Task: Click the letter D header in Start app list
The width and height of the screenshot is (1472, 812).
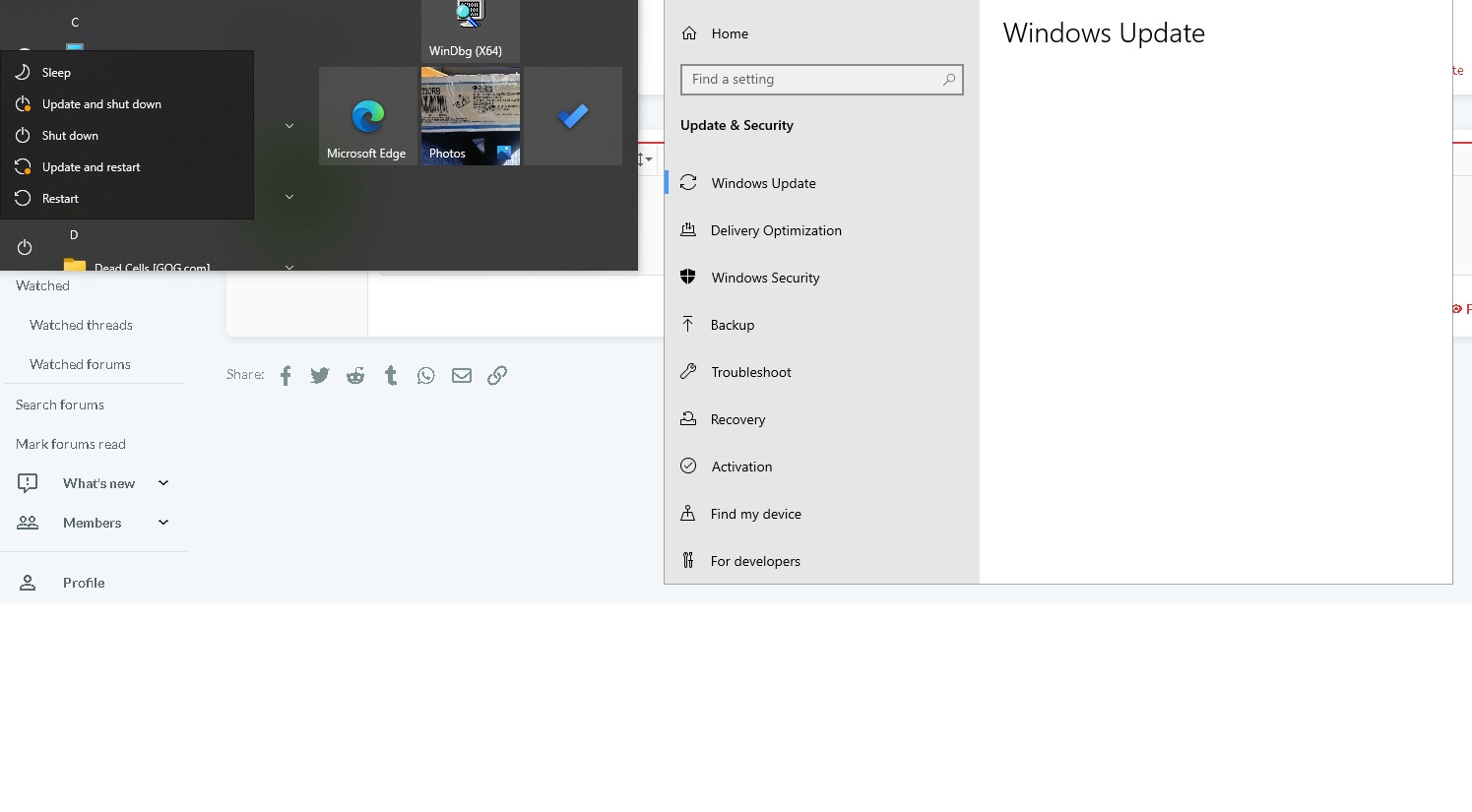Action: [x=74, y=235]
